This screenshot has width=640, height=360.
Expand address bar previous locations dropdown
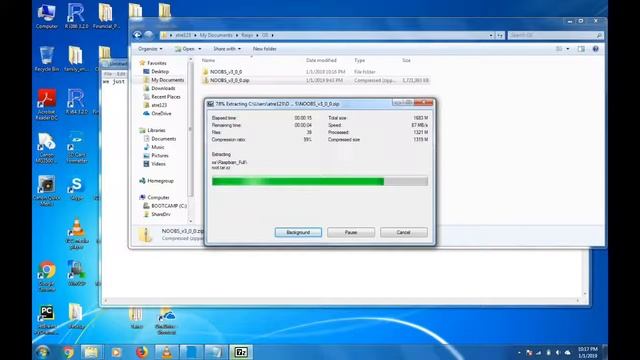point(491,36)
